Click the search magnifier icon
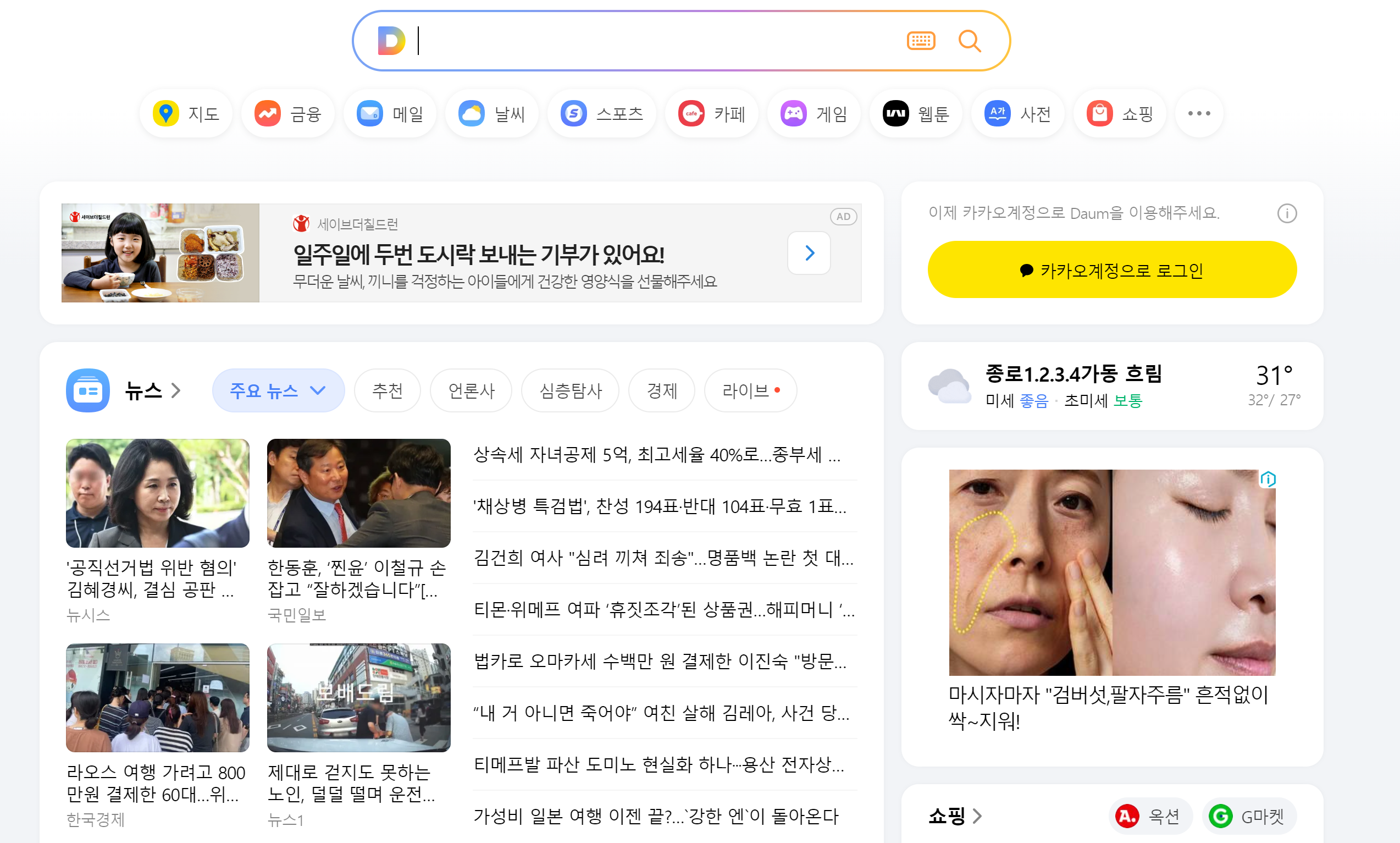The image size is (1400, 843). (969, 41)
